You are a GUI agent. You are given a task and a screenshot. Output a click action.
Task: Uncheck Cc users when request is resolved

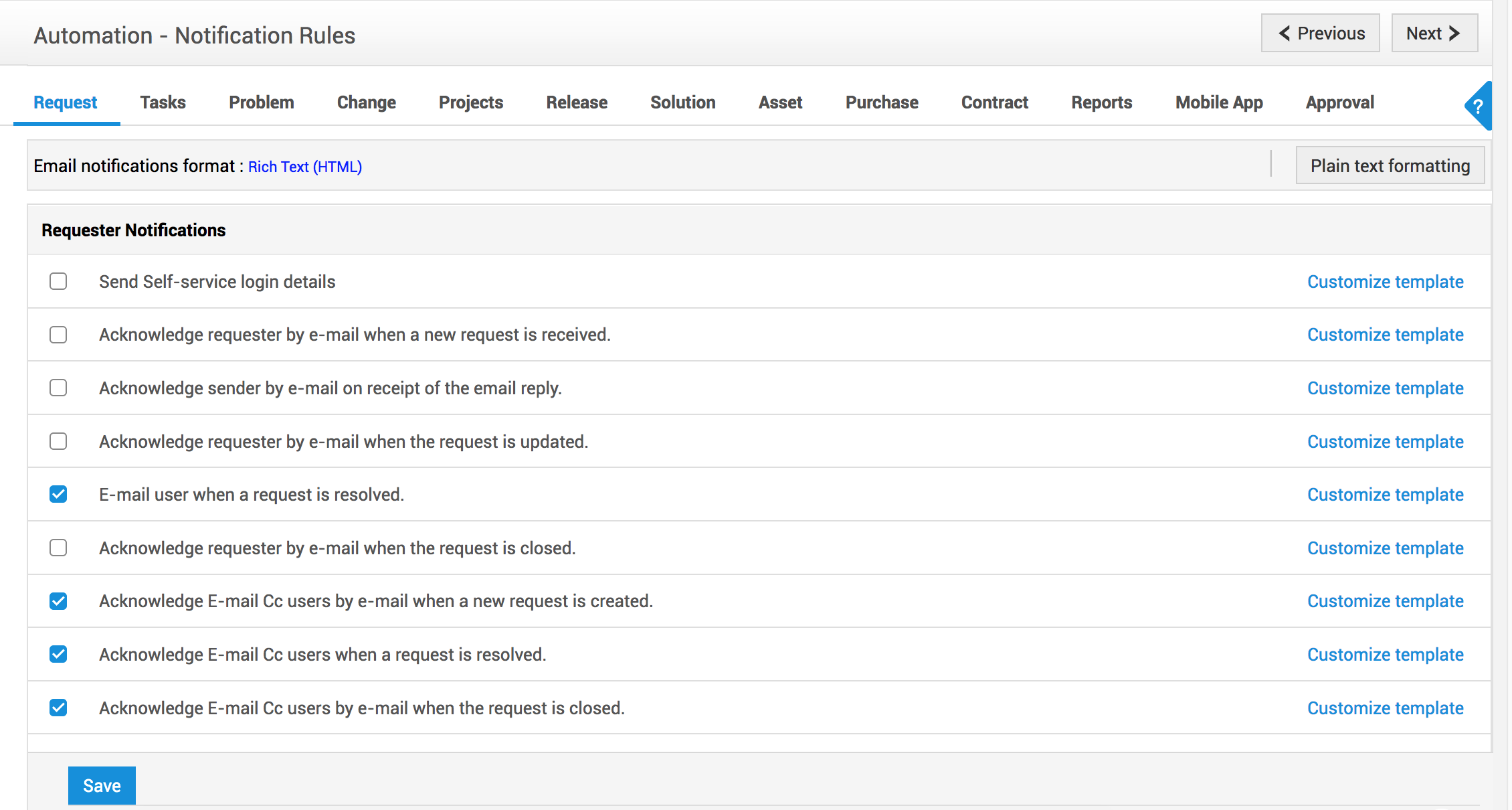(58, 655)
